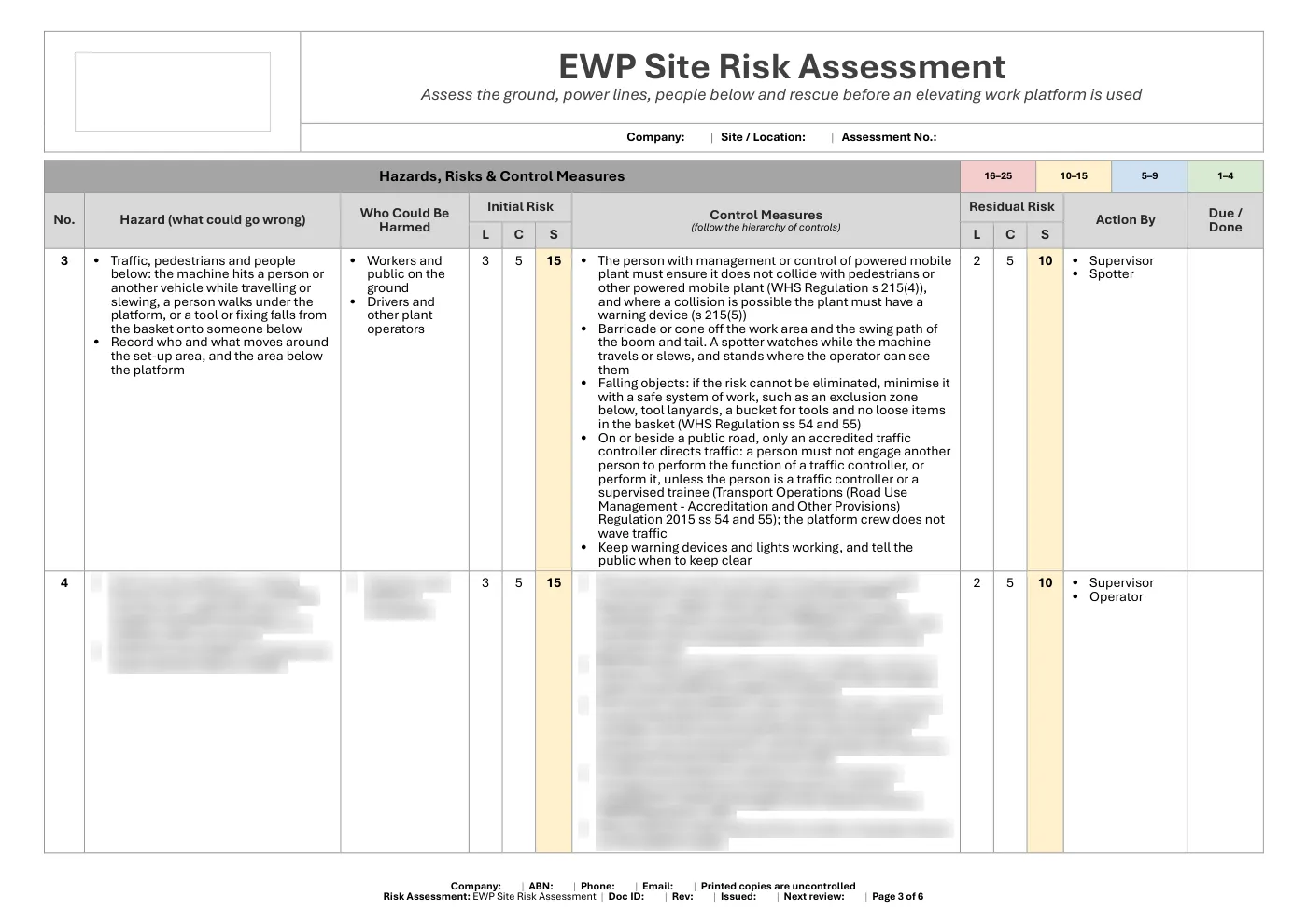Select the control bullet starting "Falling objects:"
Image resolution: width=1307 pixels, height=924 pixels.
pyautogui.click(x=774, y=404)
